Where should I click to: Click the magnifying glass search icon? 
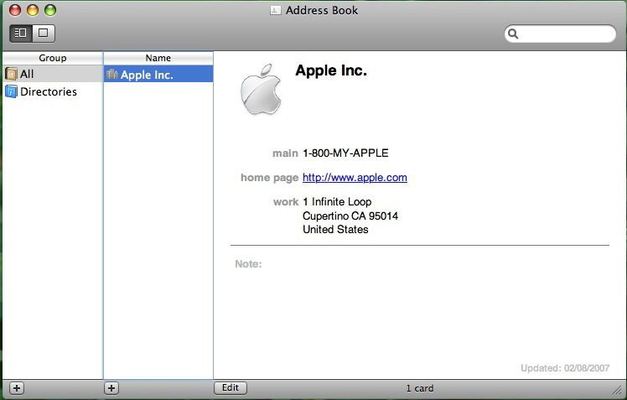pyautogui.click(x=513, y=34)
